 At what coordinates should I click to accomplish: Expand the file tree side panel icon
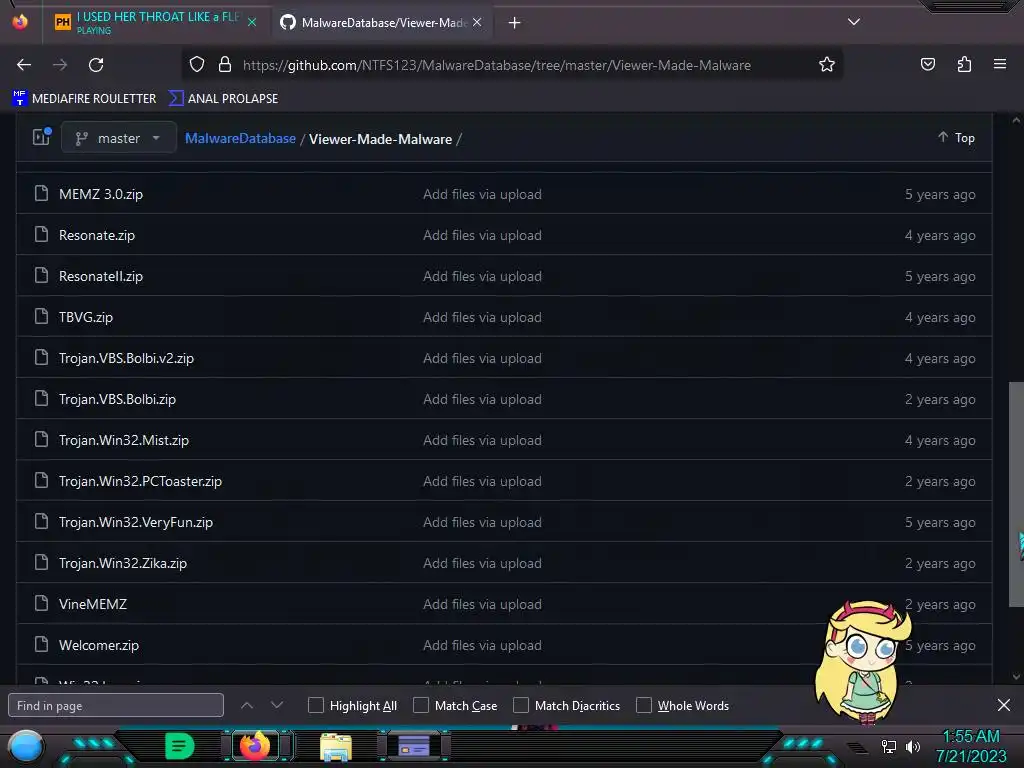tap(42, 136)
